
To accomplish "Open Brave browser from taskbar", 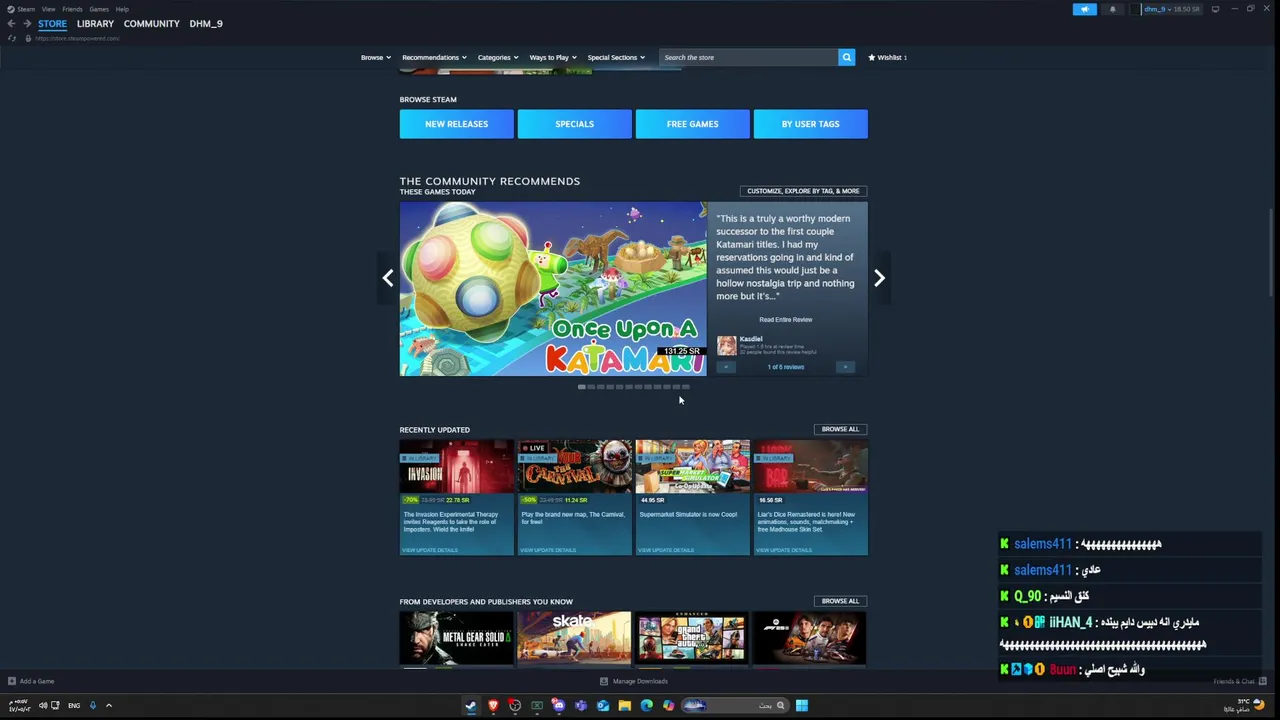I will click(x=493, y=705).
